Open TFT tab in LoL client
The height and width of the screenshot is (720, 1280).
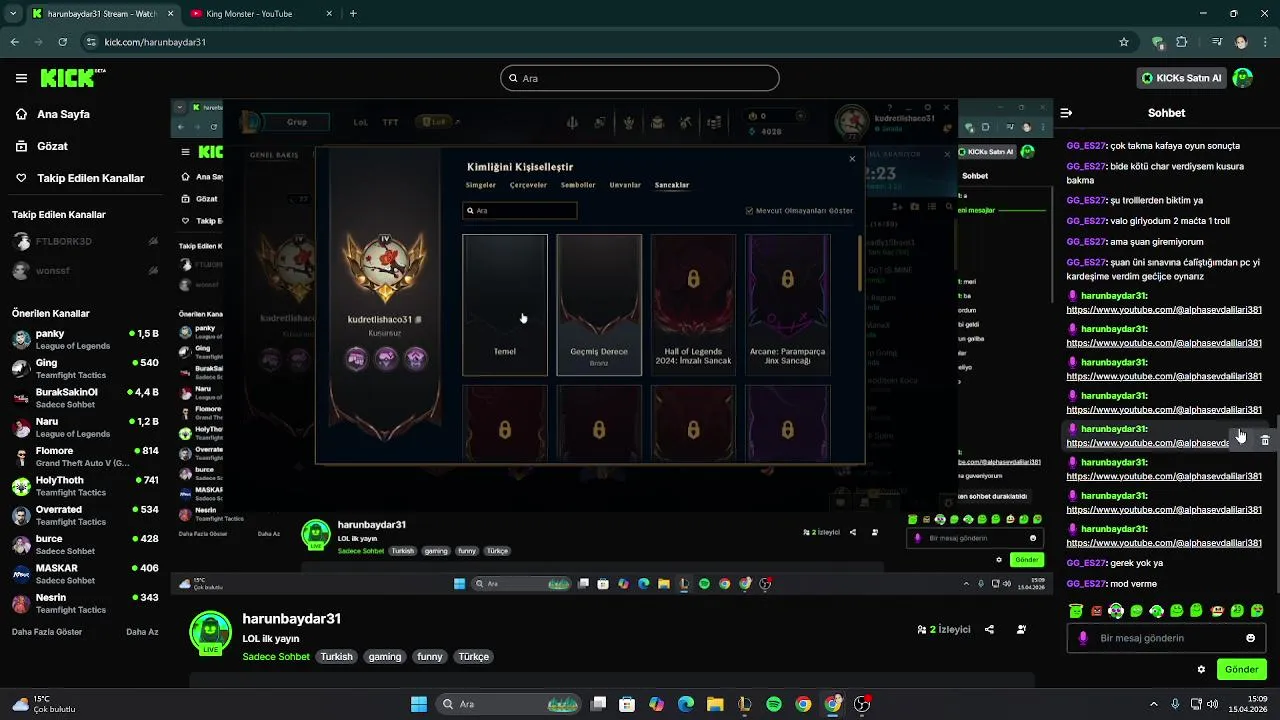pos(390,122)
